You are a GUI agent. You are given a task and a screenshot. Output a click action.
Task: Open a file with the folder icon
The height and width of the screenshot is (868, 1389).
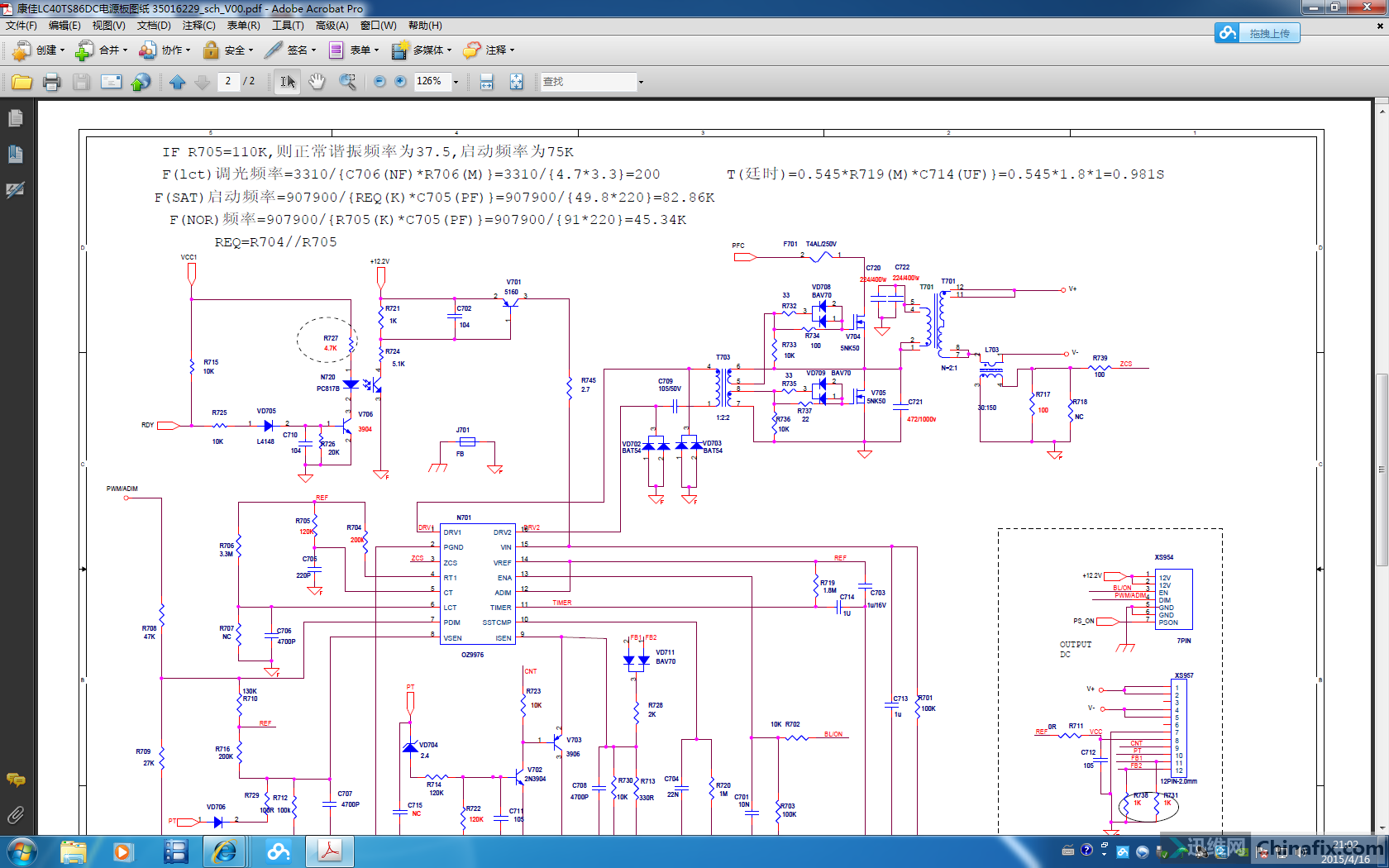21,82
